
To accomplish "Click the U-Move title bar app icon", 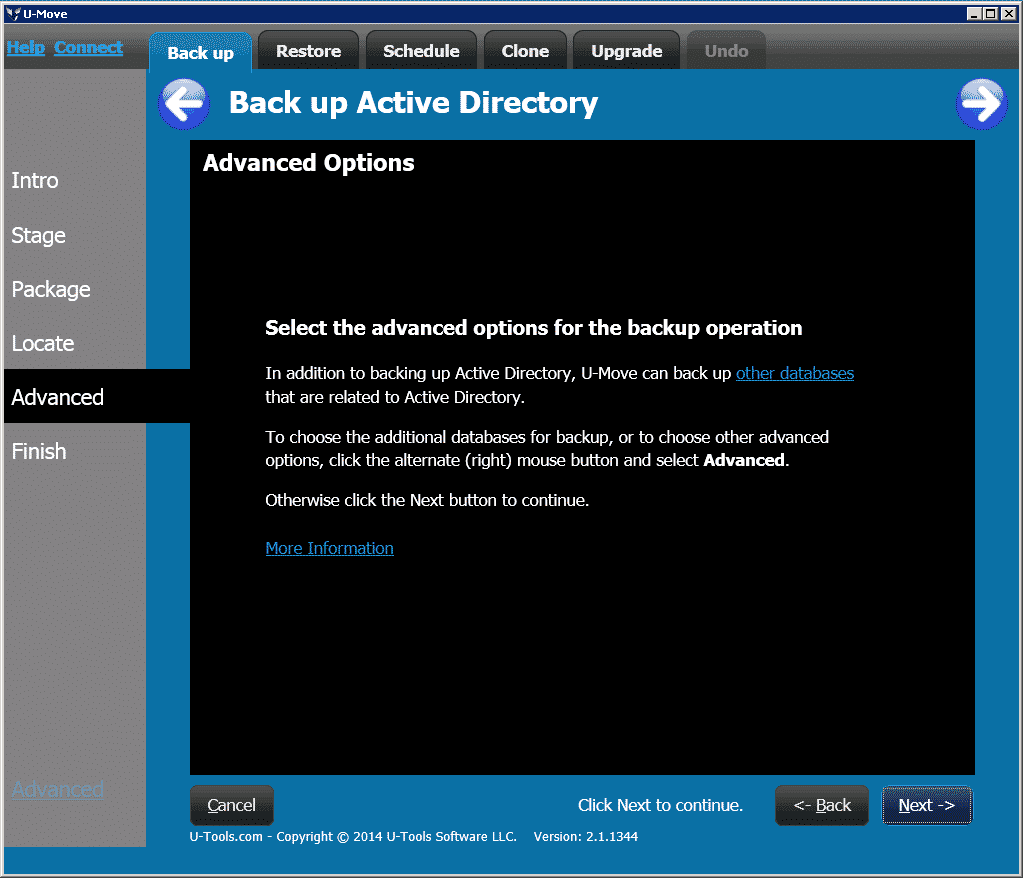I will pos(12,14).
